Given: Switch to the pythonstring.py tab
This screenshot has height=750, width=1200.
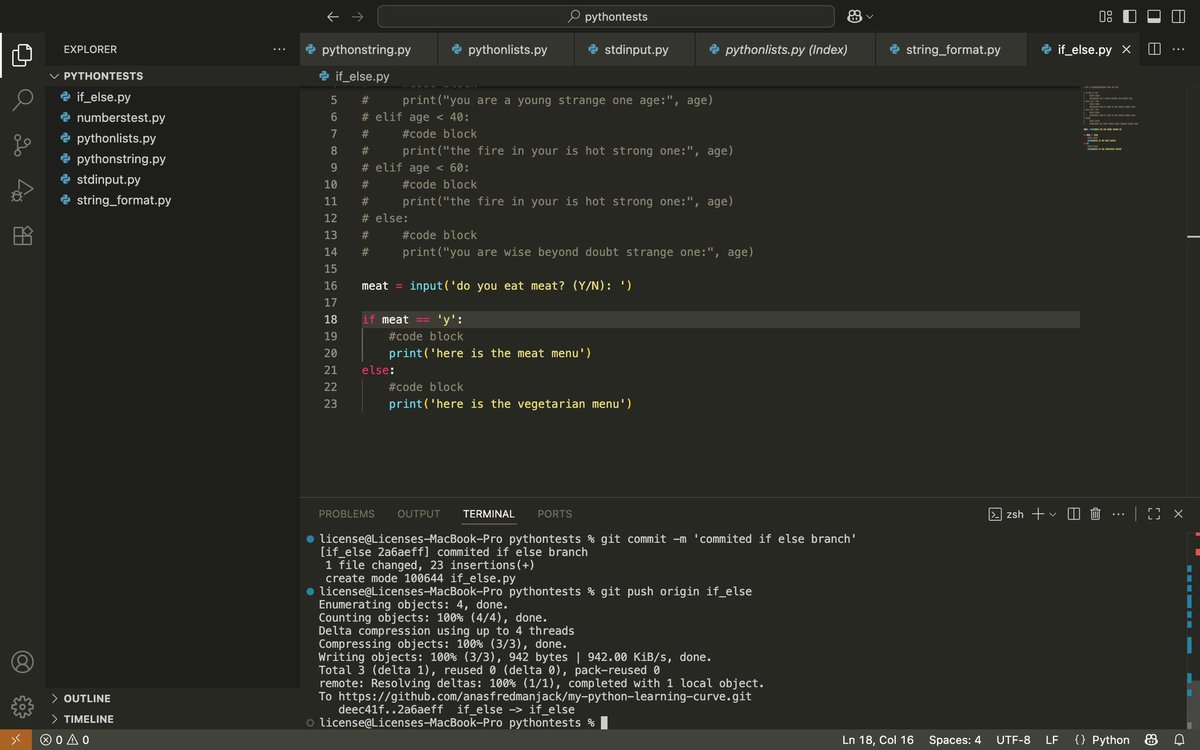Looking at the screenshot, I should [x=369, y=49].
